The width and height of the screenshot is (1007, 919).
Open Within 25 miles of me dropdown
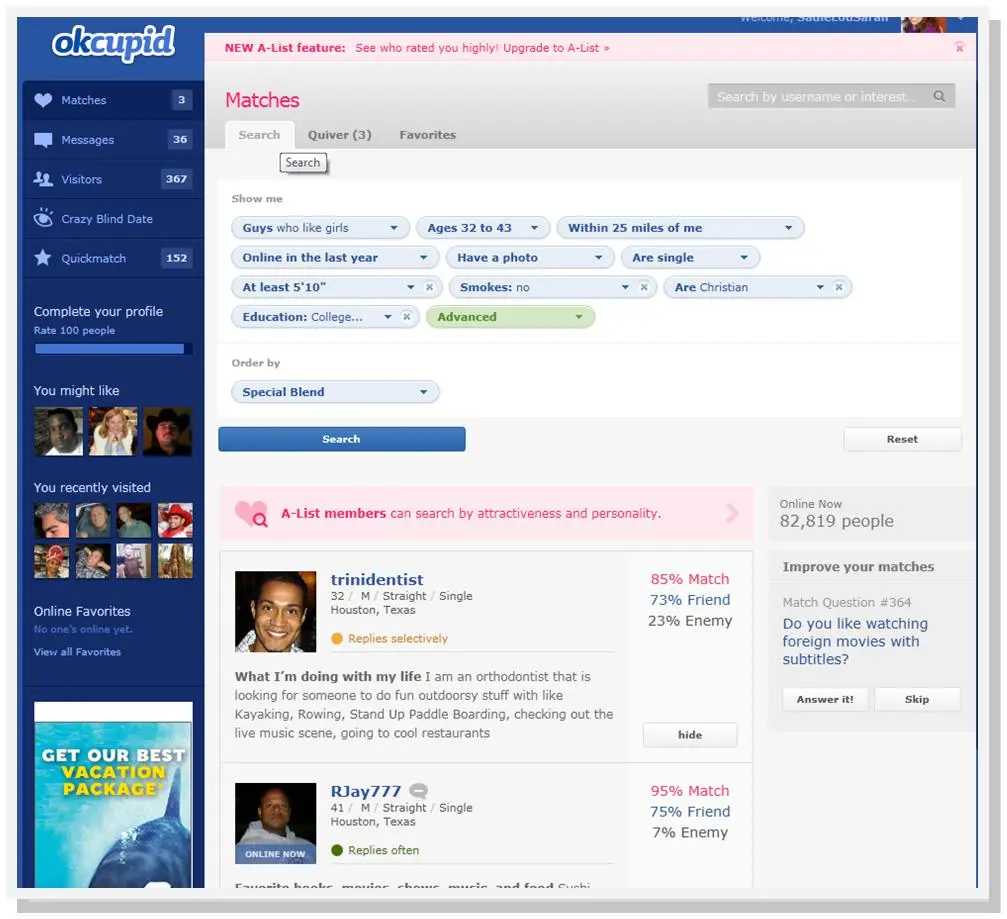(x=680, y=228)
